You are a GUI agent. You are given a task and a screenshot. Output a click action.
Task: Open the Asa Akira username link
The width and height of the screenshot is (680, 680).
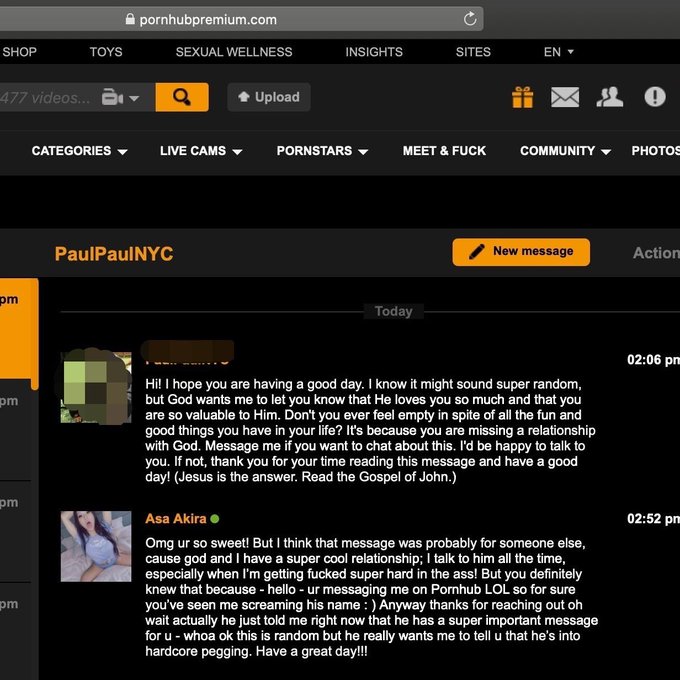pyautogui.click(x=176, y=519)
